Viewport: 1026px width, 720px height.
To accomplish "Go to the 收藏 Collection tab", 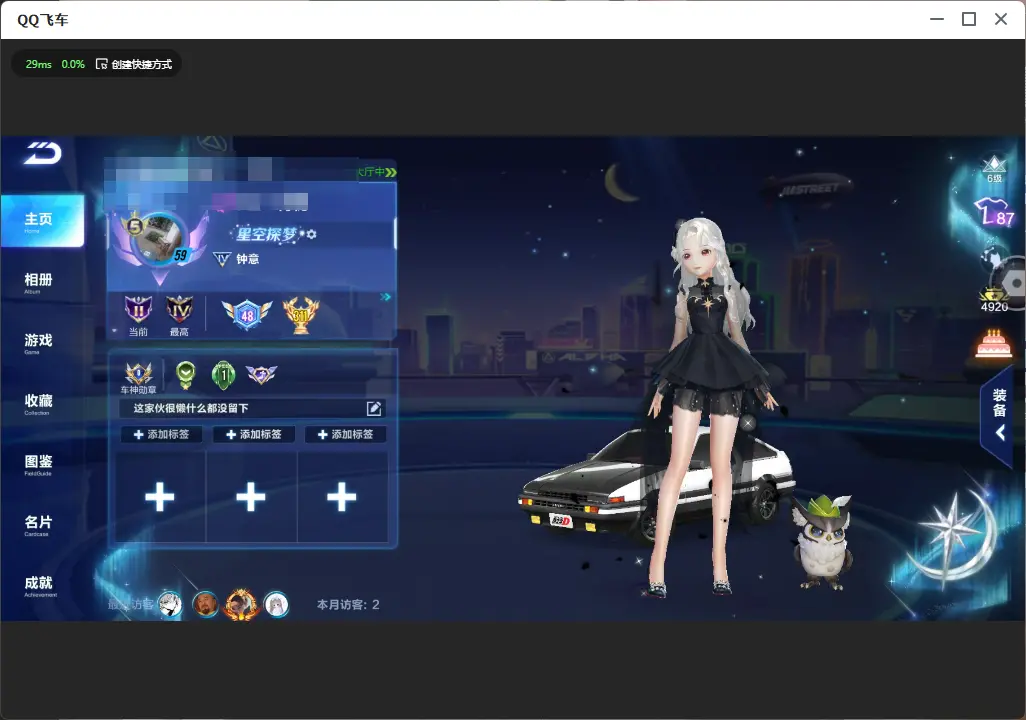I will (38, 404).
